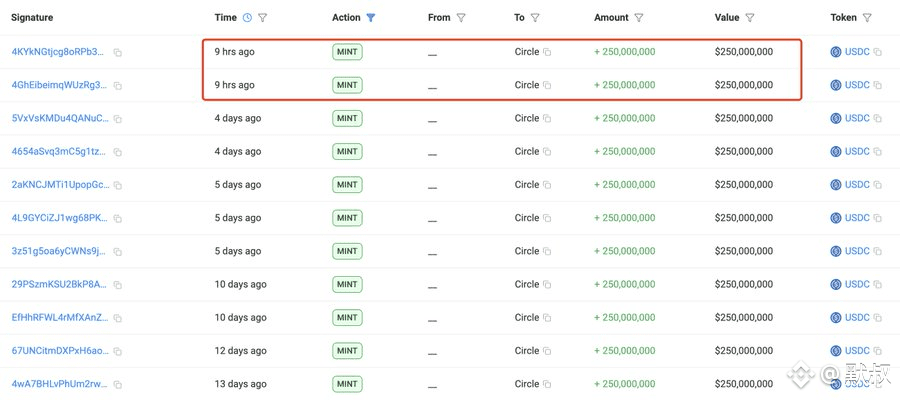Copy Circle address in first row
The image size is (900, 400).
click(547, 52)
